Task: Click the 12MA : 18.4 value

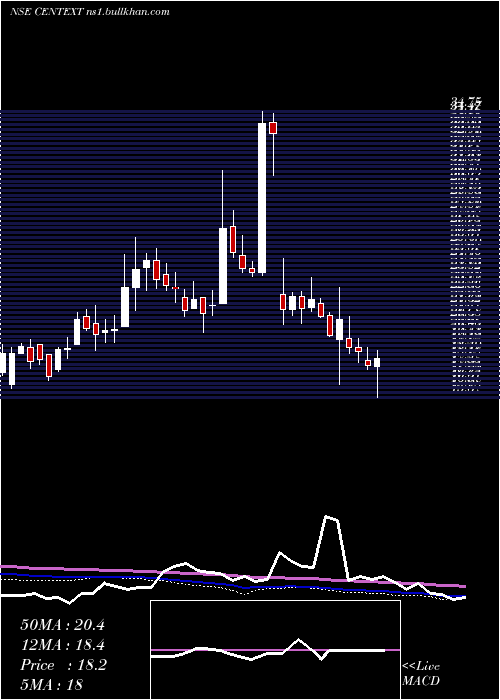Action: 62,645
